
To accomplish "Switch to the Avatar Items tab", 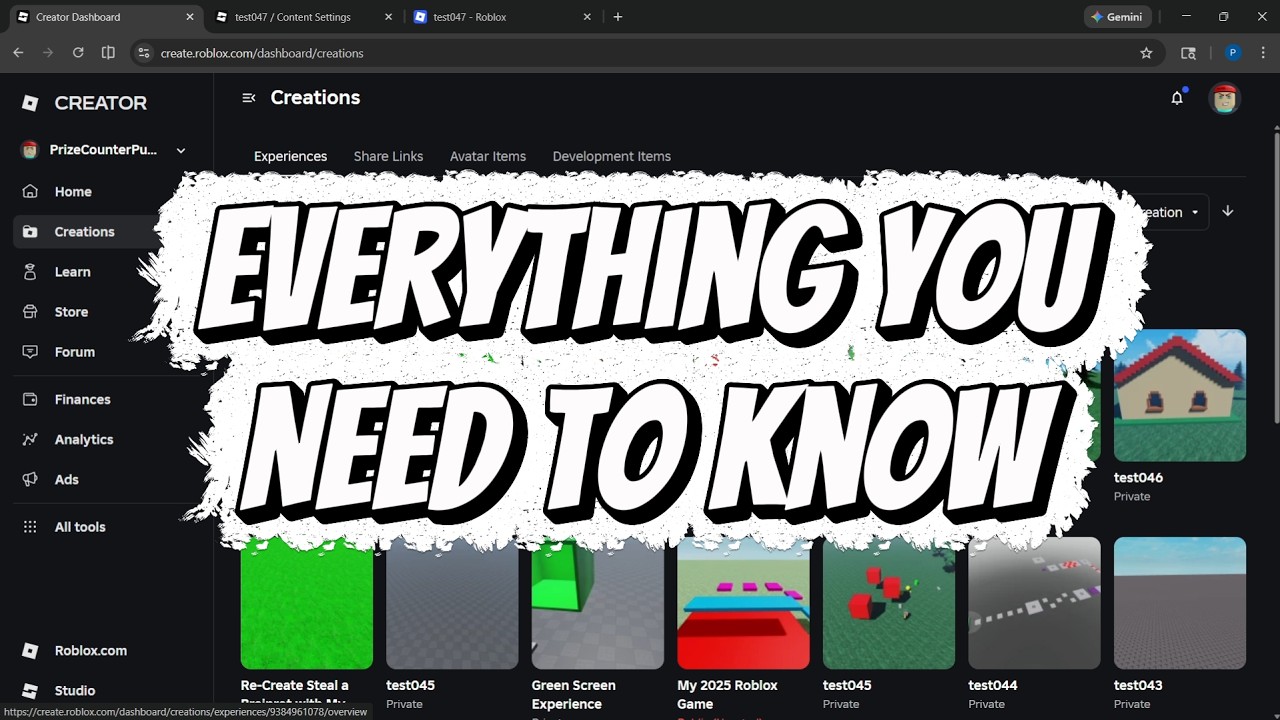I will click(x=488, y=156).
